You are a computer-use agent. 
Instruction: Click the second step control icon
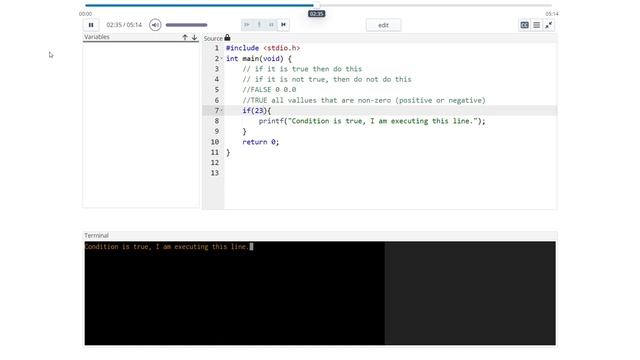click(x=259, y=24)
